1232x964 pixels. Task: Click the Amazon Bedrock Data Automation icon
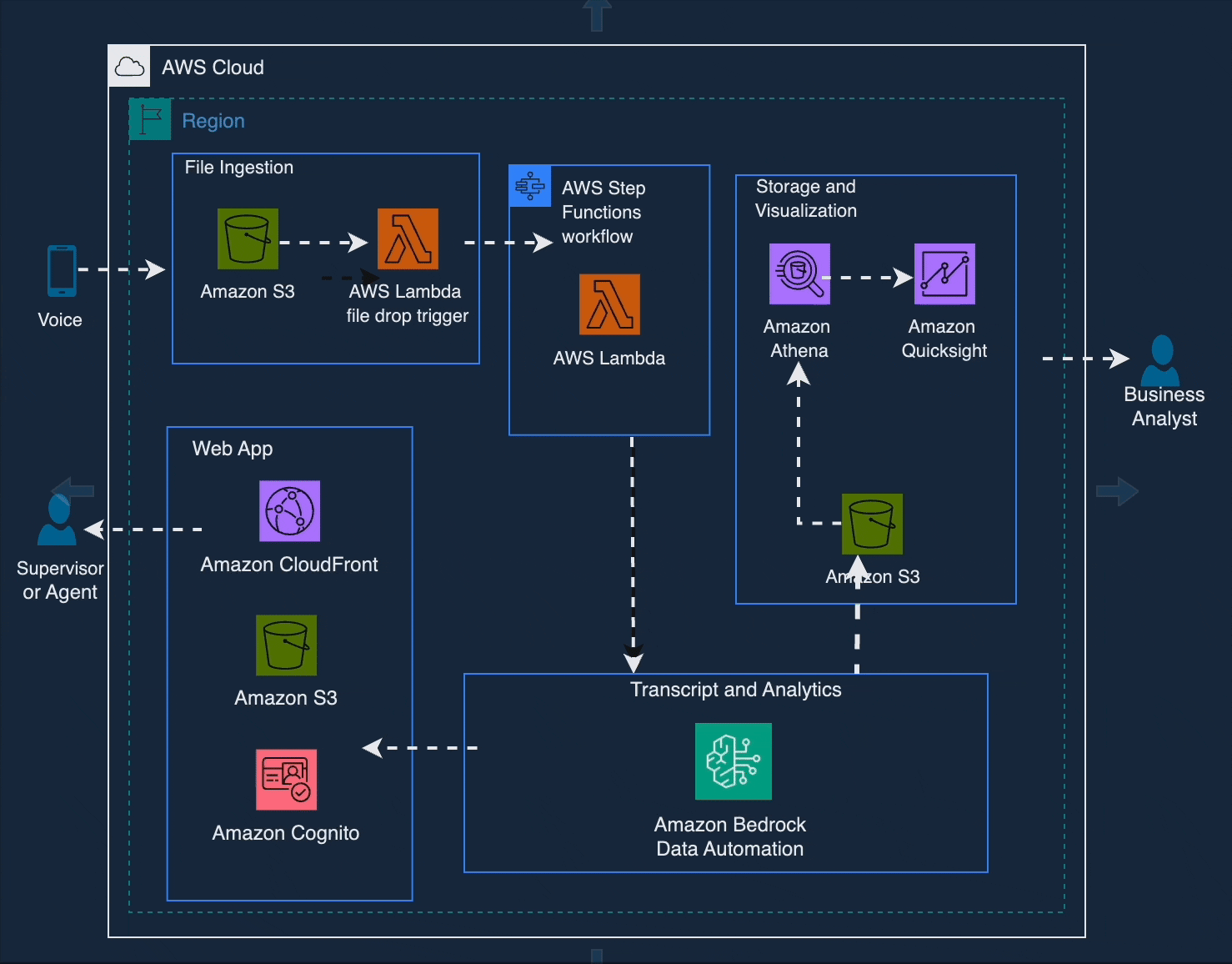pos(734,761)
